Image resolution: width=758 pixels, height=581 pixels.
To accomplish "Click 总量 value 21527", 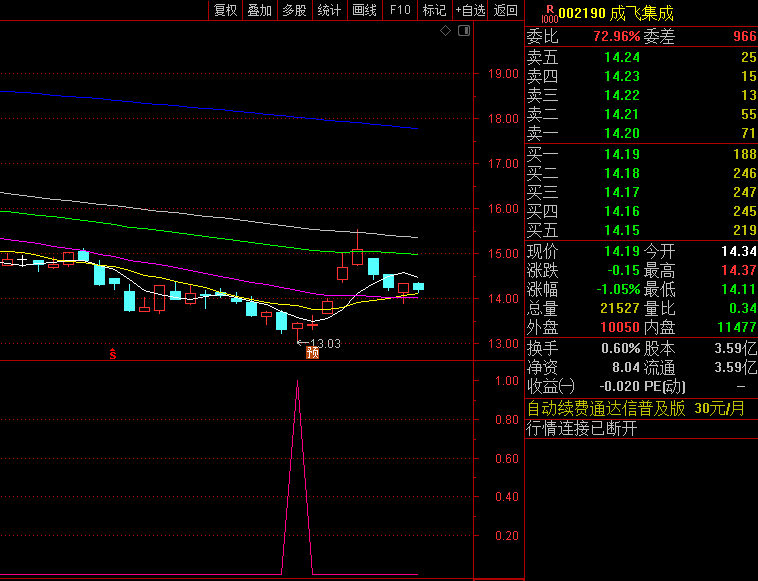I will click(x=620, y=308).
